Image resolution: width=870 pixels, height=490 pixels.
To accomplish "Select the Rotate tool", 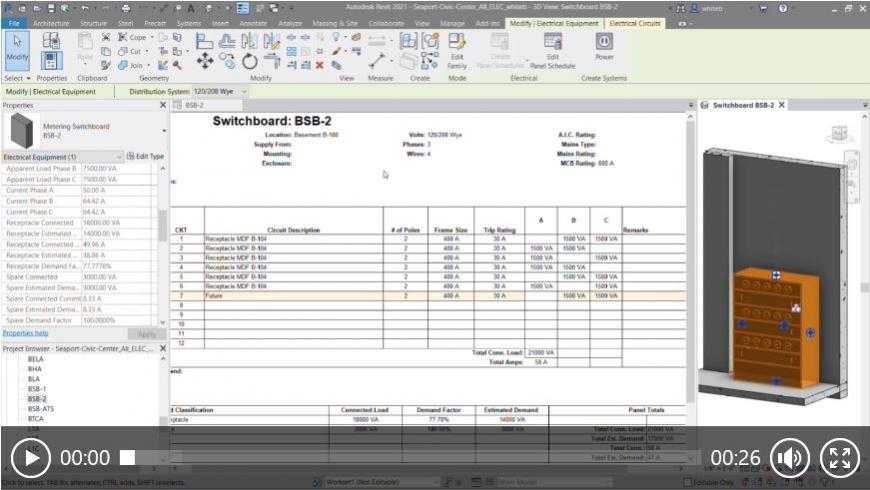I will coord(250,61).
